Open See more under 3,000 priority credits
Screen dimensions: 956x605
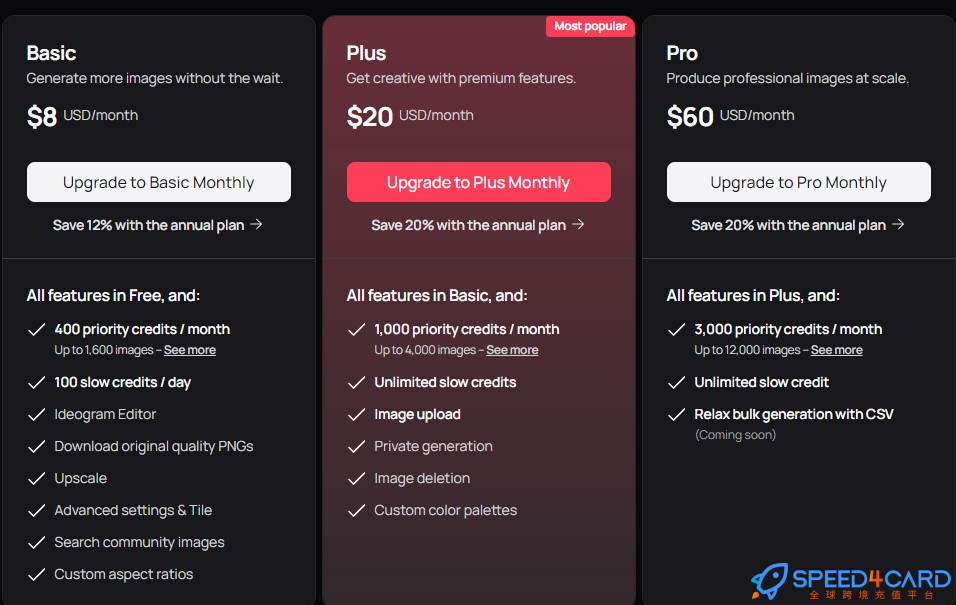pos(836,350)
